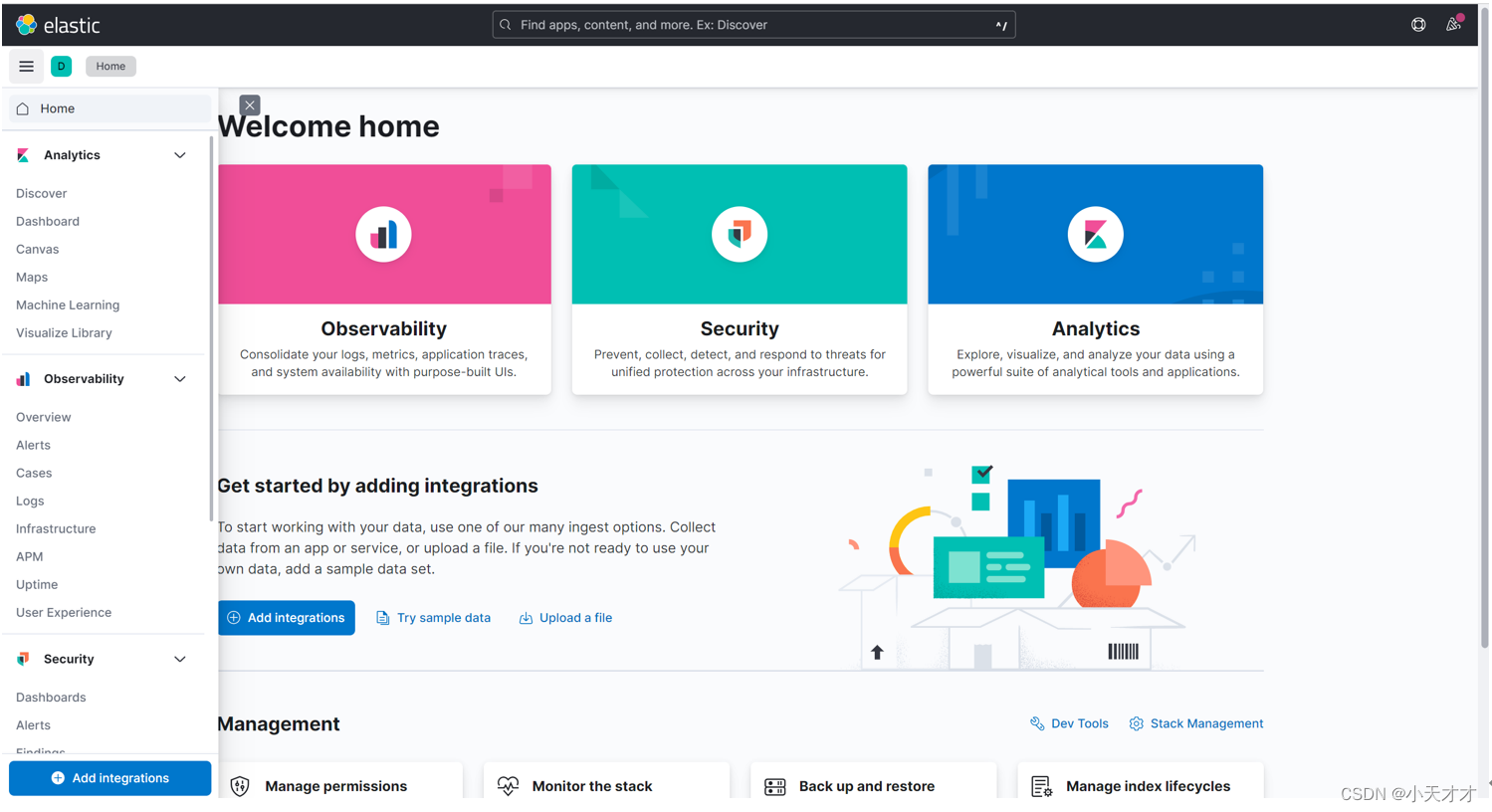Open the Security solution card title
Viewport: 1492px width, 812px height.
740,328
